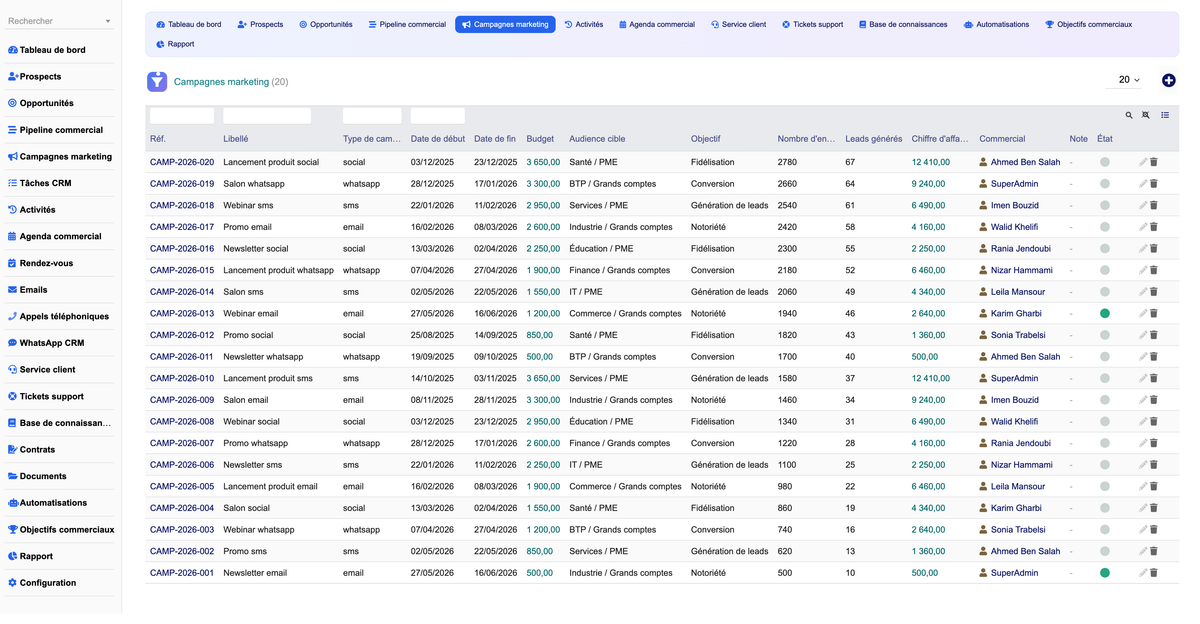The image size is (1200, 624).
Task: Click the Type de campagne filter field
Action: click(372, 116)
